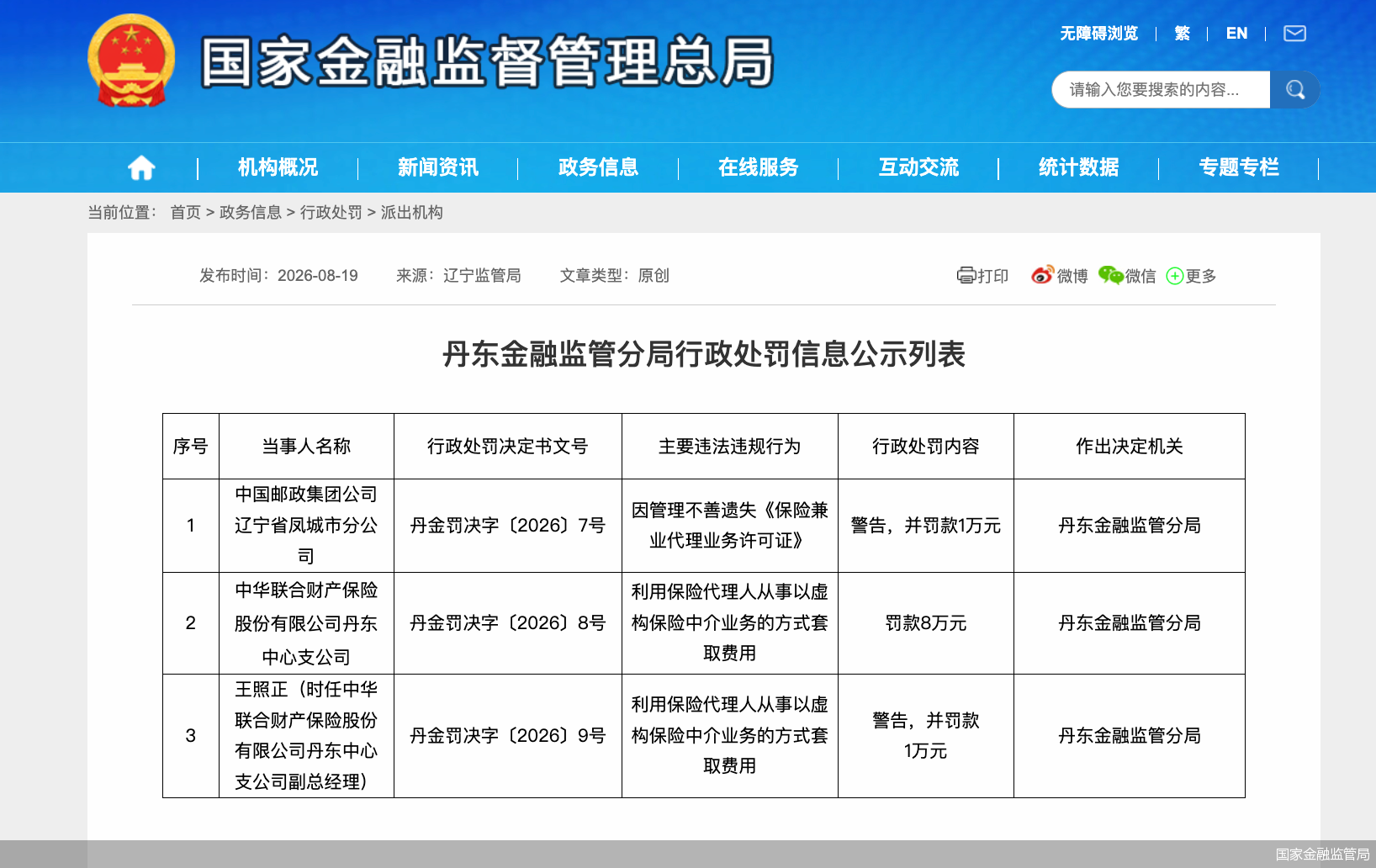Open the 在线服务 menu
Image resolution: width=1376 pixels, height=868 pixels.
(x=758, y=167)
